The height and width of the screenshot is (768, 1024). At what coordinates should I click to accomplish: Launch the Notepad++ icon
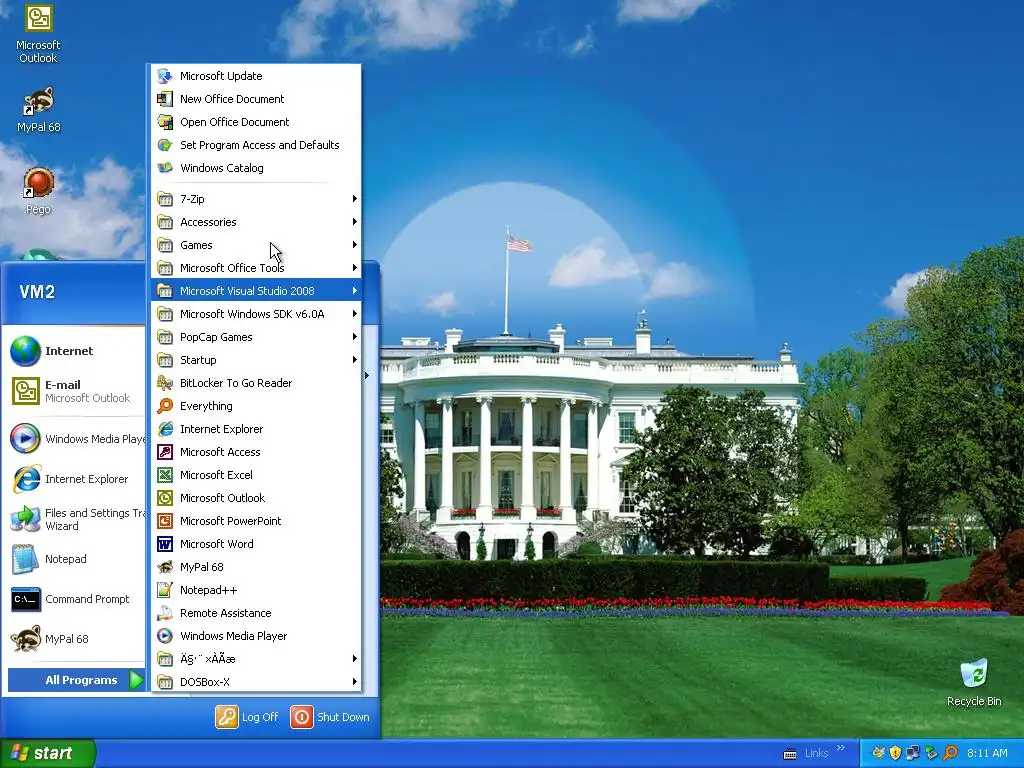coord(165,590)
